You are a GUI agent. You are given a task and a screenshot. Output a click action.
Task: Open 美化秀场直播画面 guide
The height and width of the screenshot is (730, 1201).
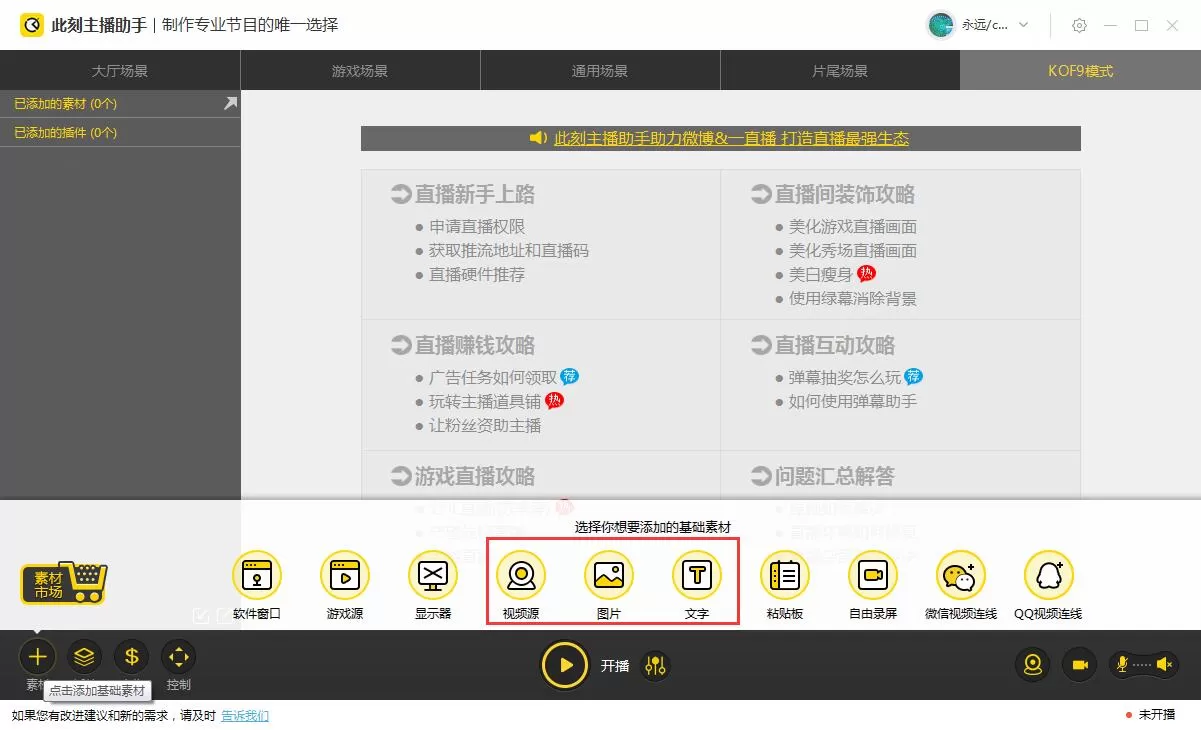click(853, 251)
